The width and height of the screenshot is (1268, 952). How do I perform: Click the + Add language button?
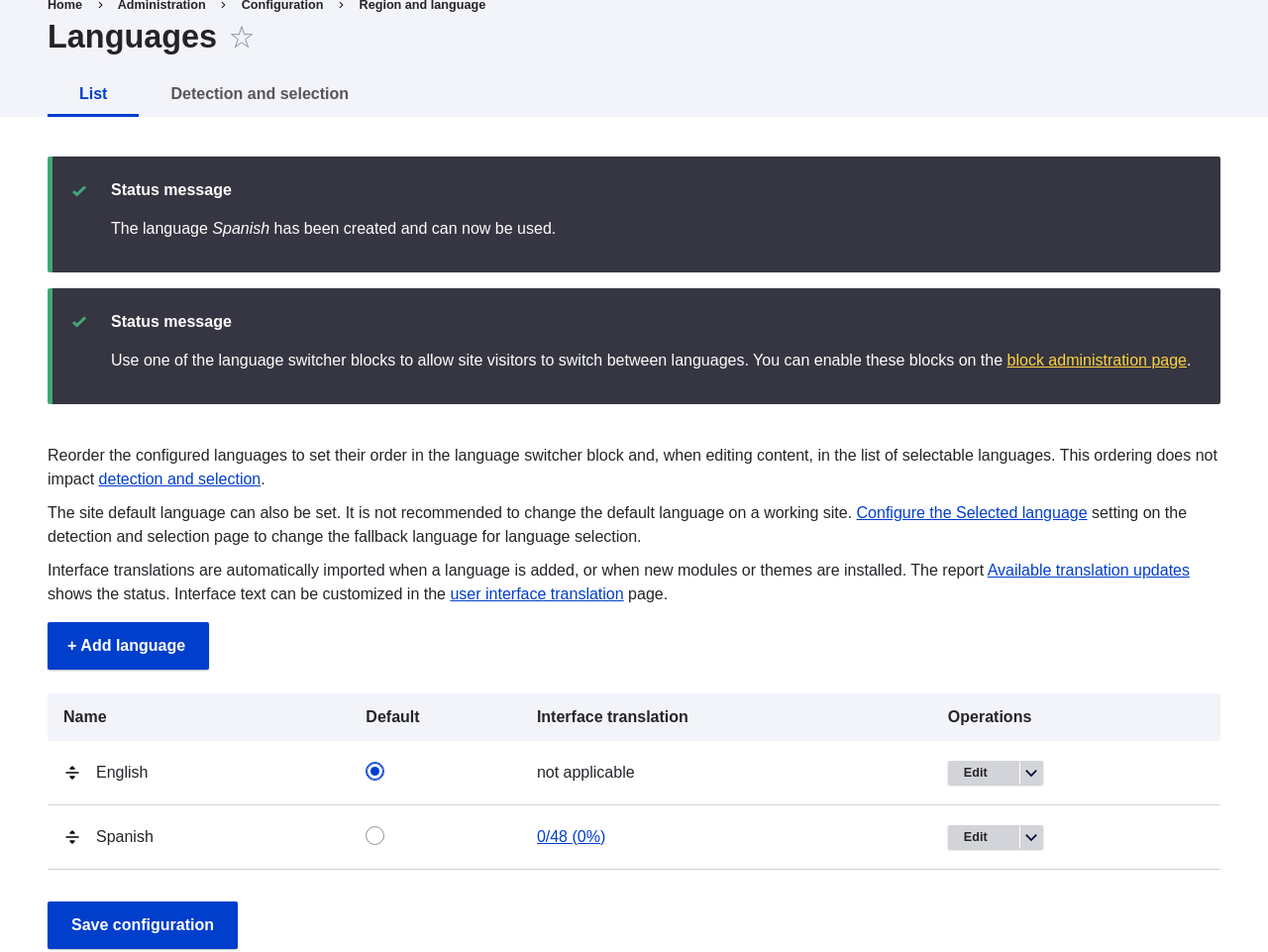tap(128, 646)
